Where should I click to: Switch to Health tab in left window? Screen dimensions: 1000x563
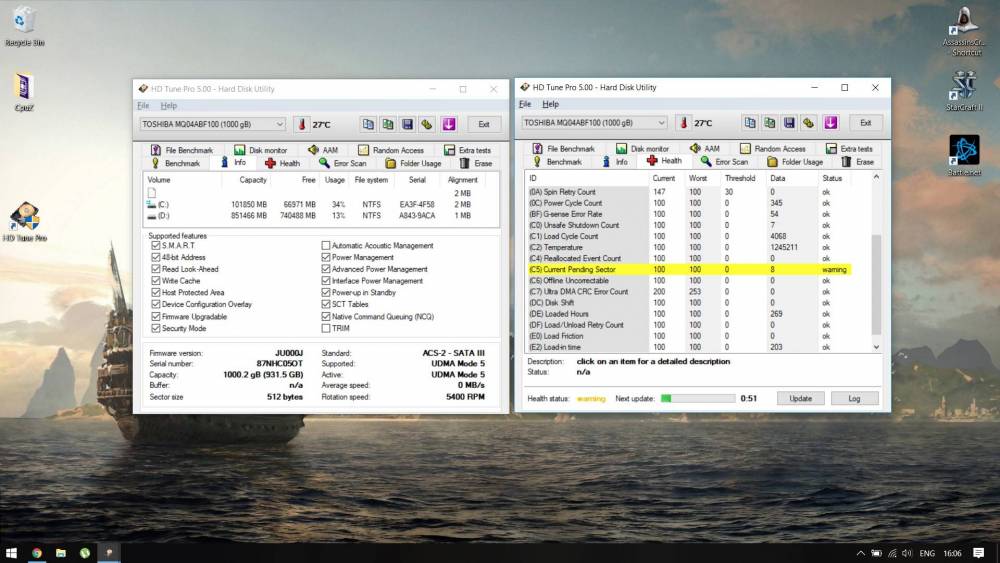pyautogui.click(x=282, y=163)
